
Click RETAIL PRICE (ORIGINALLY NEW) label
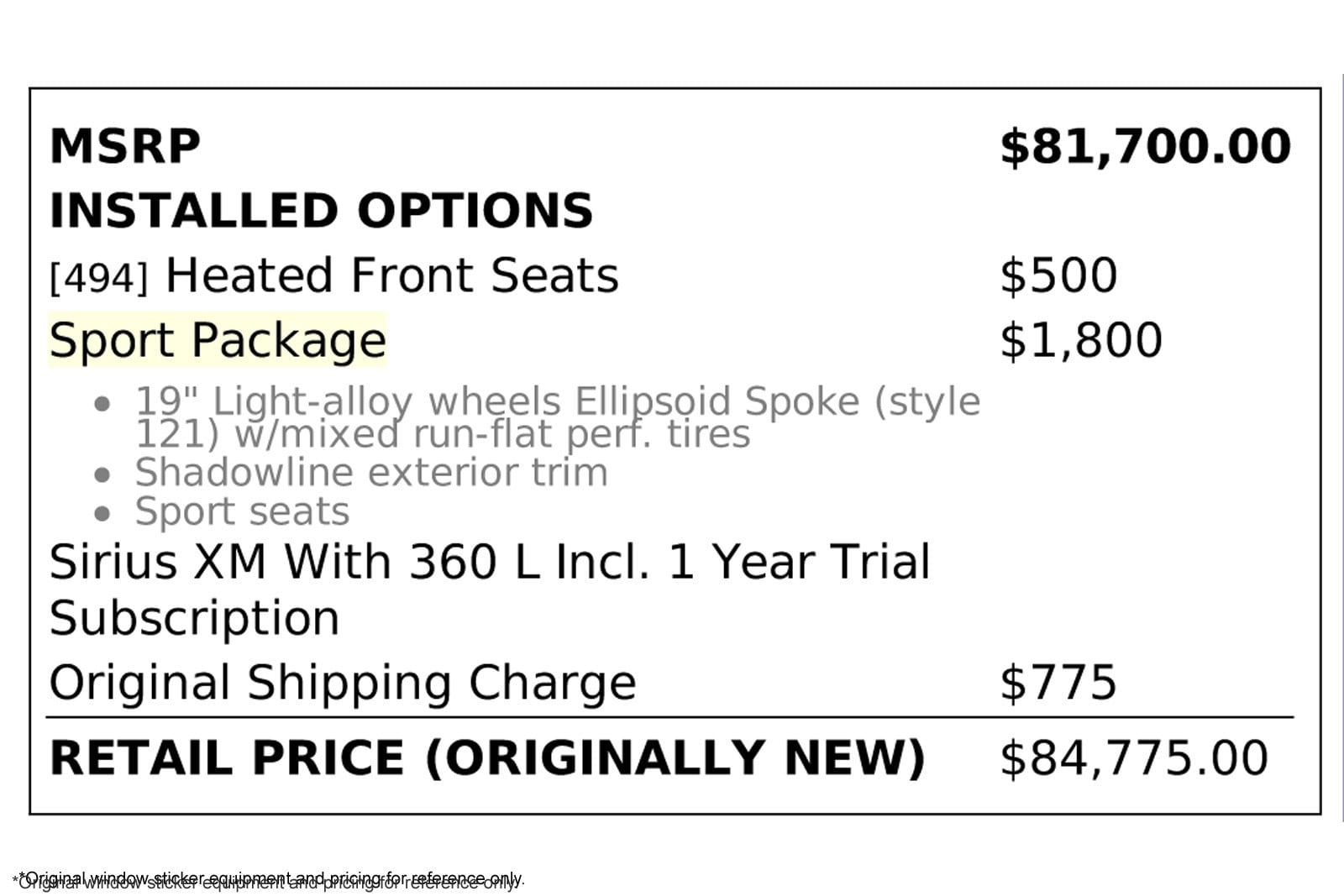pos(487,758)
